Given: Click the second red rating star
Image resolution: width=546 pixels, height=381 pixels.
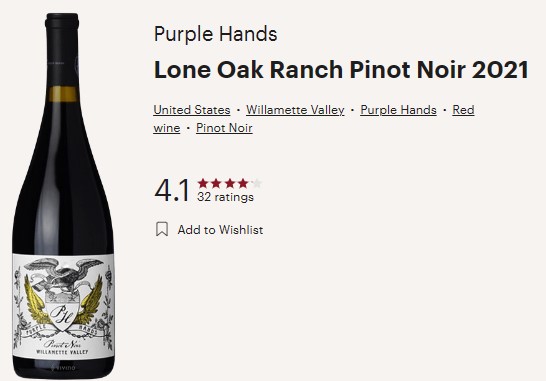Looking at the screenshot, I should coord(216,183).
